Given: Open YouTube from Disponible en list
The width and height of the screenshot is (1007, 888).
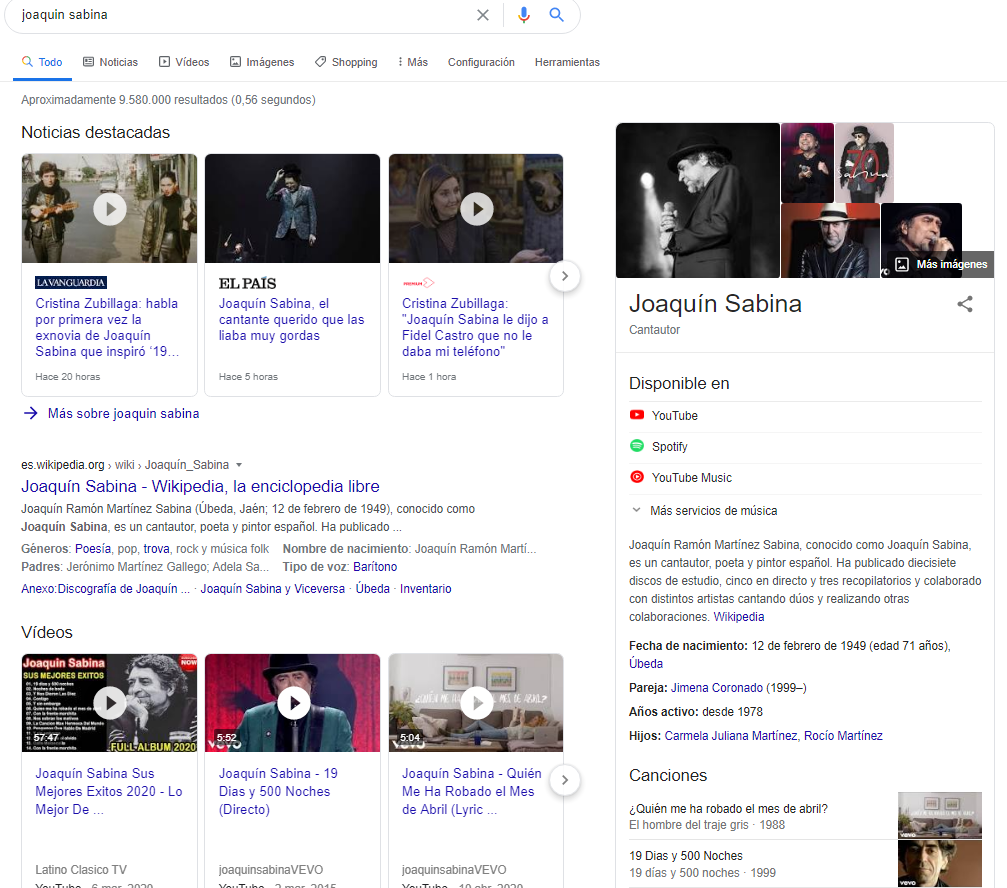Looking at the screenshot, I should (674, 415).
